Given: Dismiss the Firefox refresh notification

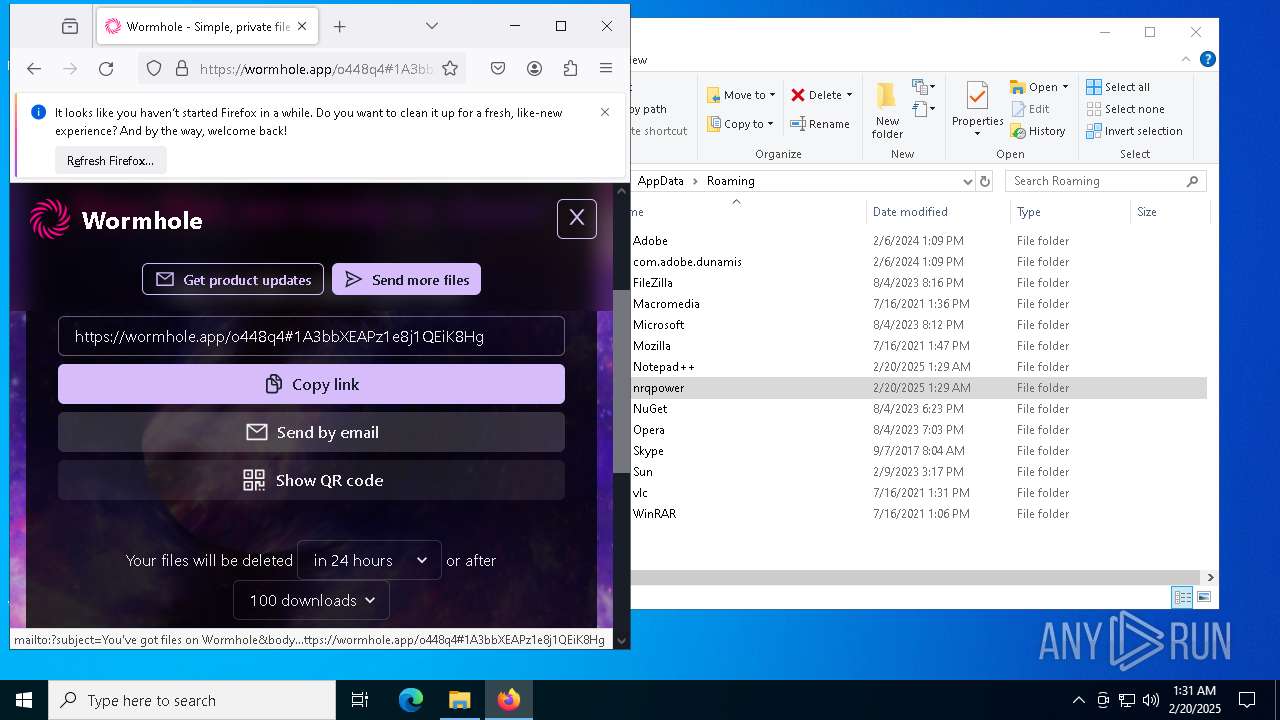Looking at the screenshot, I should coord(605,112).
